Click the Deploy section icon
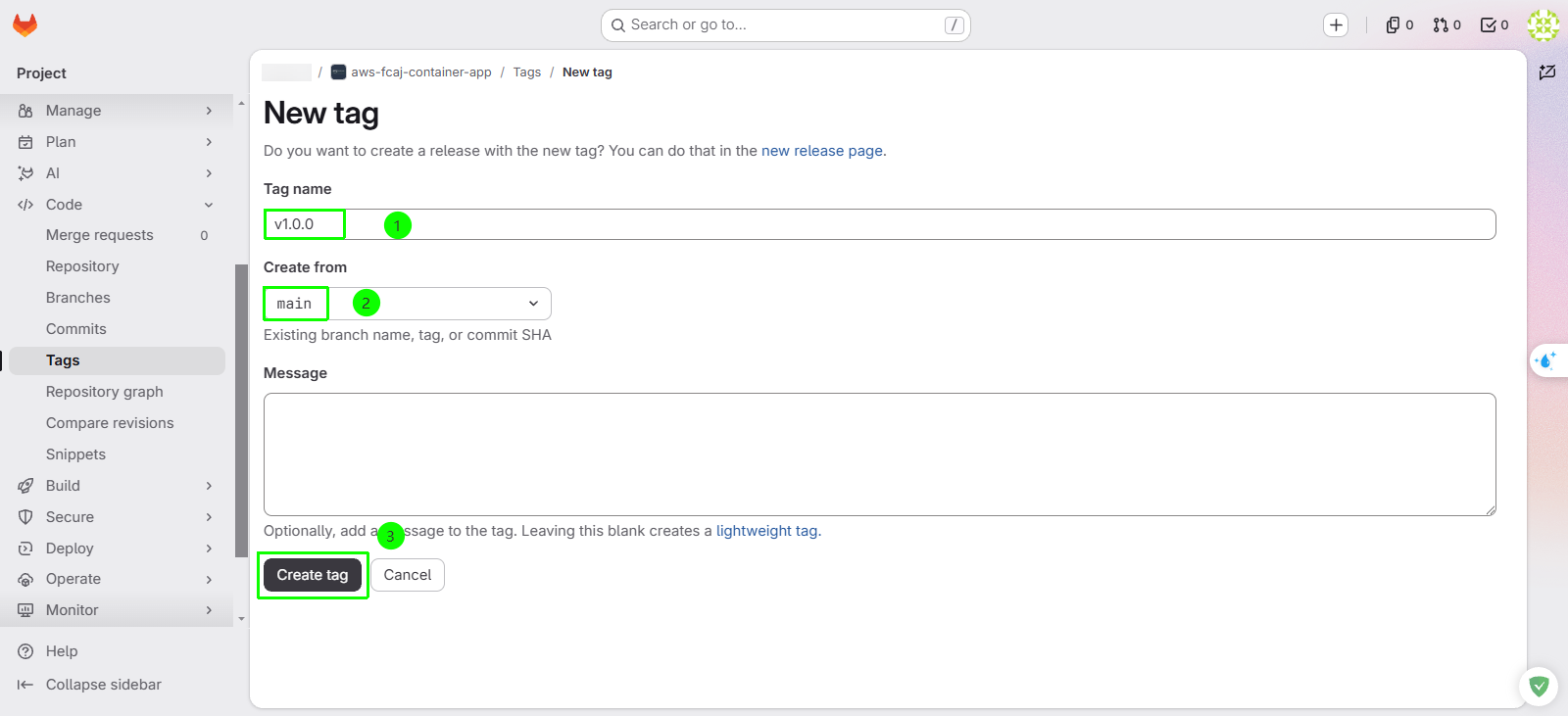Image resolution: width=1568 pixels, height=716 pixels. [x=25, y=549]
